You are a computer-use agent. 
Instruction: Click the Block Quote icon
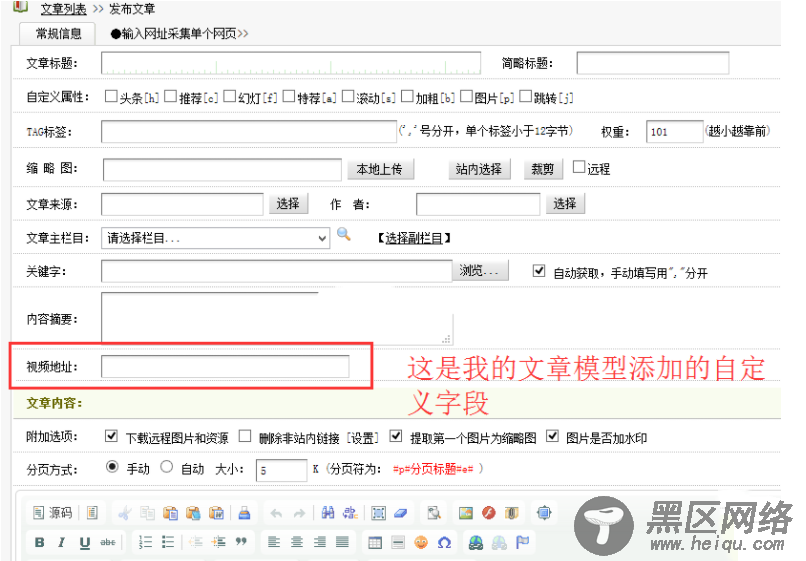(x=241, y=541)
